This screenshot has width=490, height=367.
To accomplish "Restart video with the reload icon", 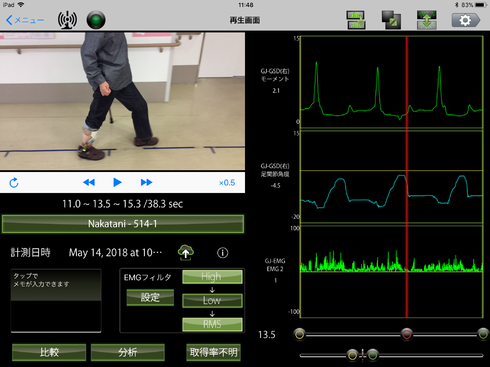I will click(14, 183).
